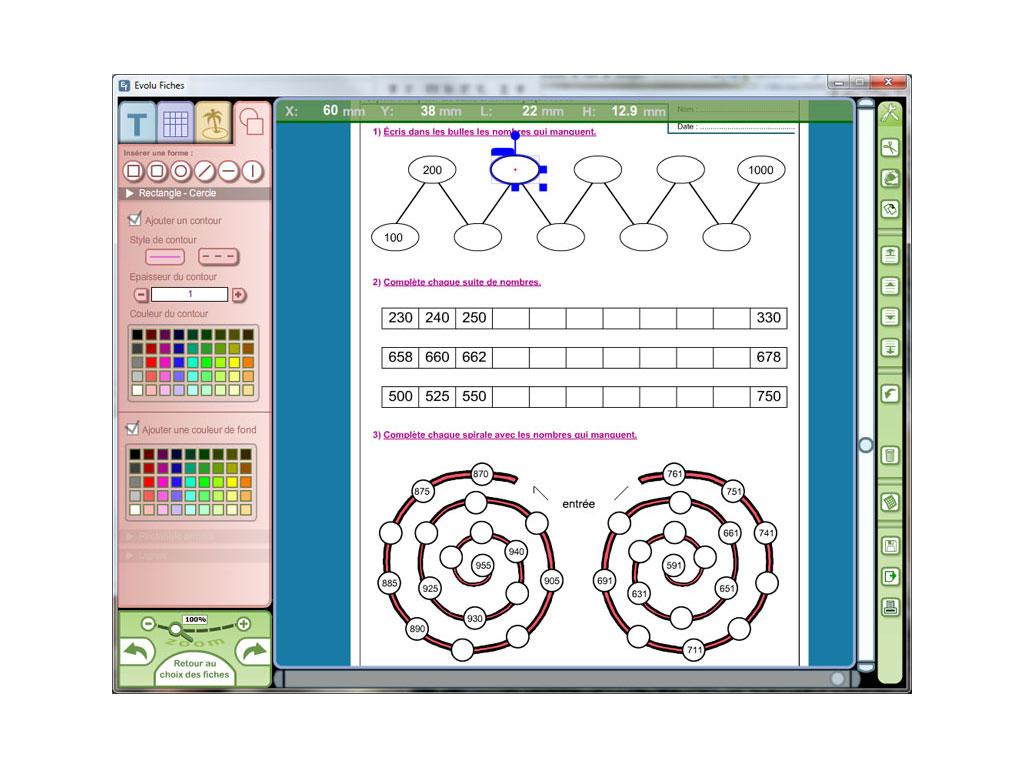Click the green redo arrow
Screen dimensions: 1024x768
pos(254,652)
